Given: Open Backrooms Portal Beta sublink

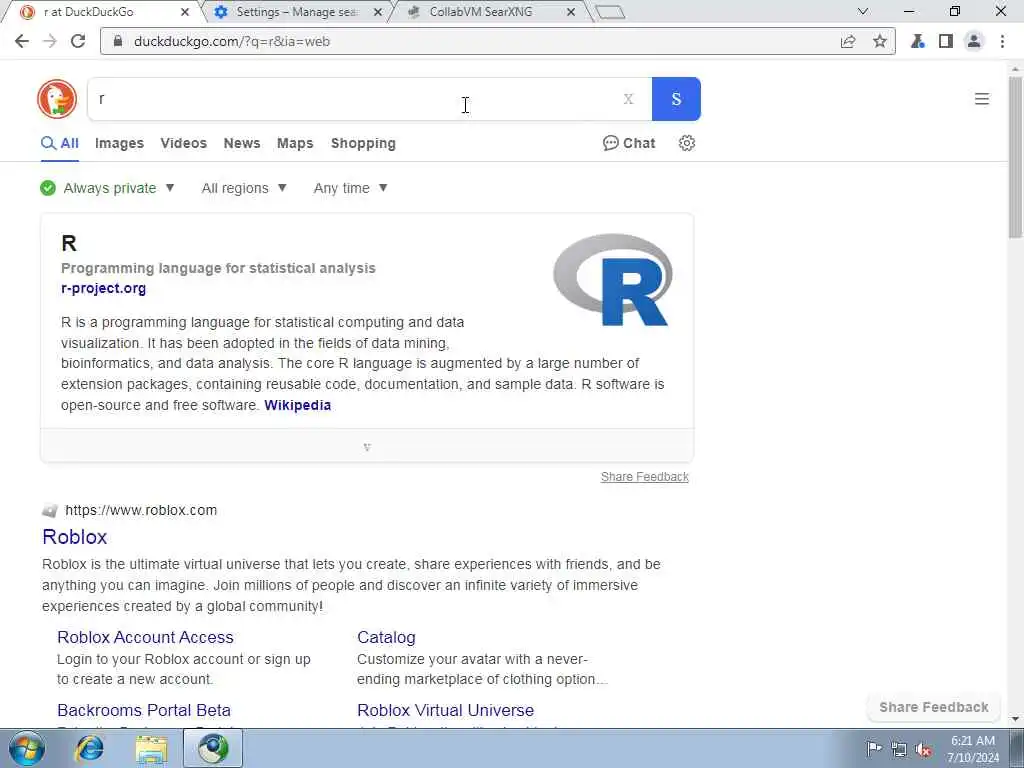Looking at the screenshot, I should click(x=144, y=710).
